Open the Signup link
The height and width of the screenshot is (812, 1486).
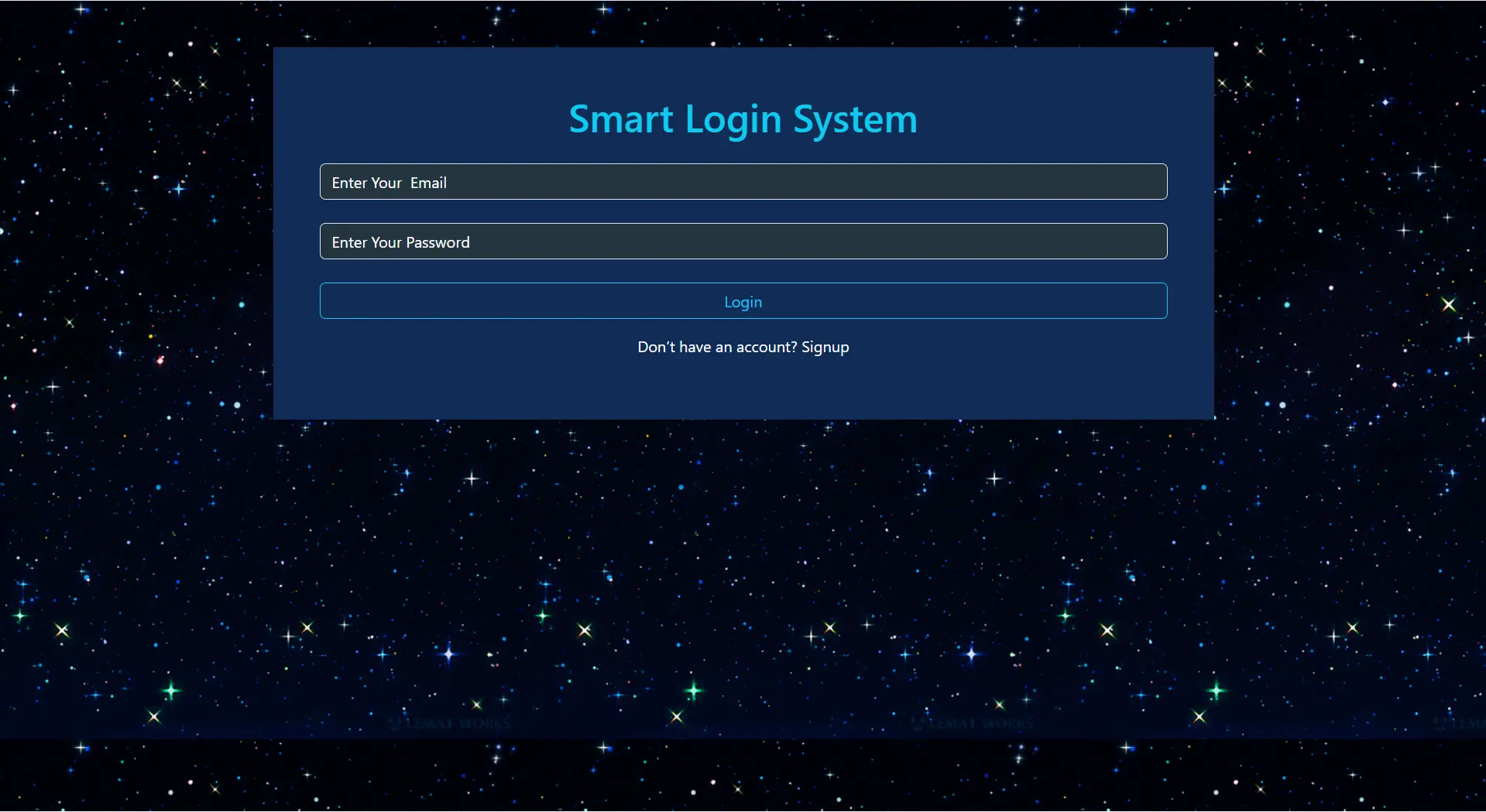point(825,348)
